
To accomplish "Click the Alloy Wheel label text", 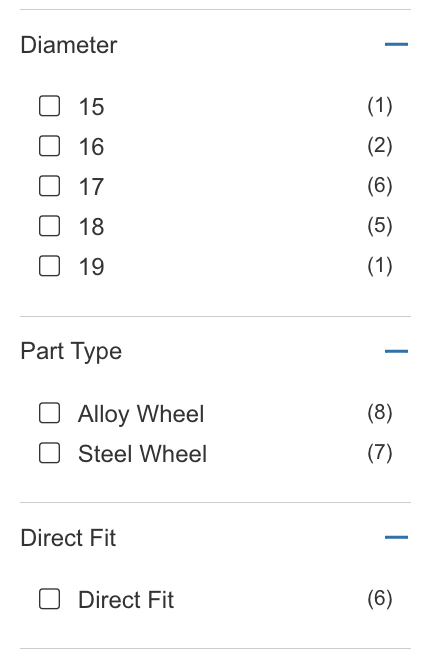I will [141, 414].
